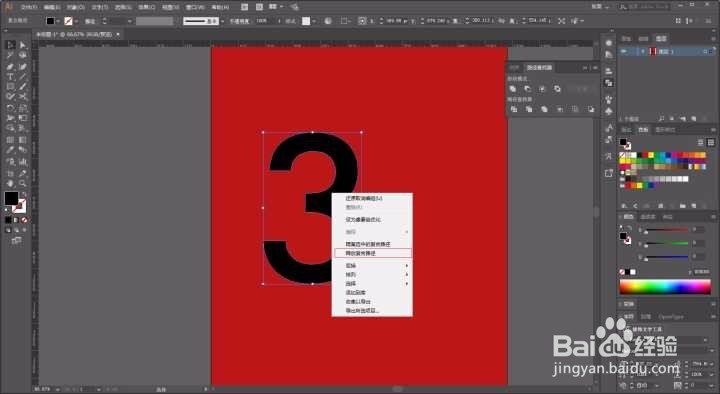Image resolution: width=720 pixels, height=394 pixels.
Task: Select the Type tool
Action: 11,77
